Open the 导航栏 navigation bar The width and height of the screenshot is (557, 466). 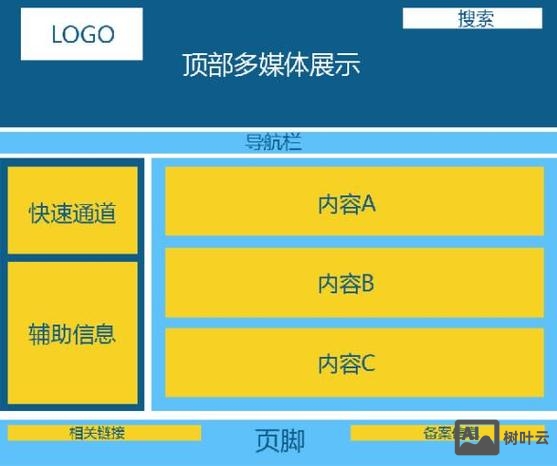[x=278, y=142]
